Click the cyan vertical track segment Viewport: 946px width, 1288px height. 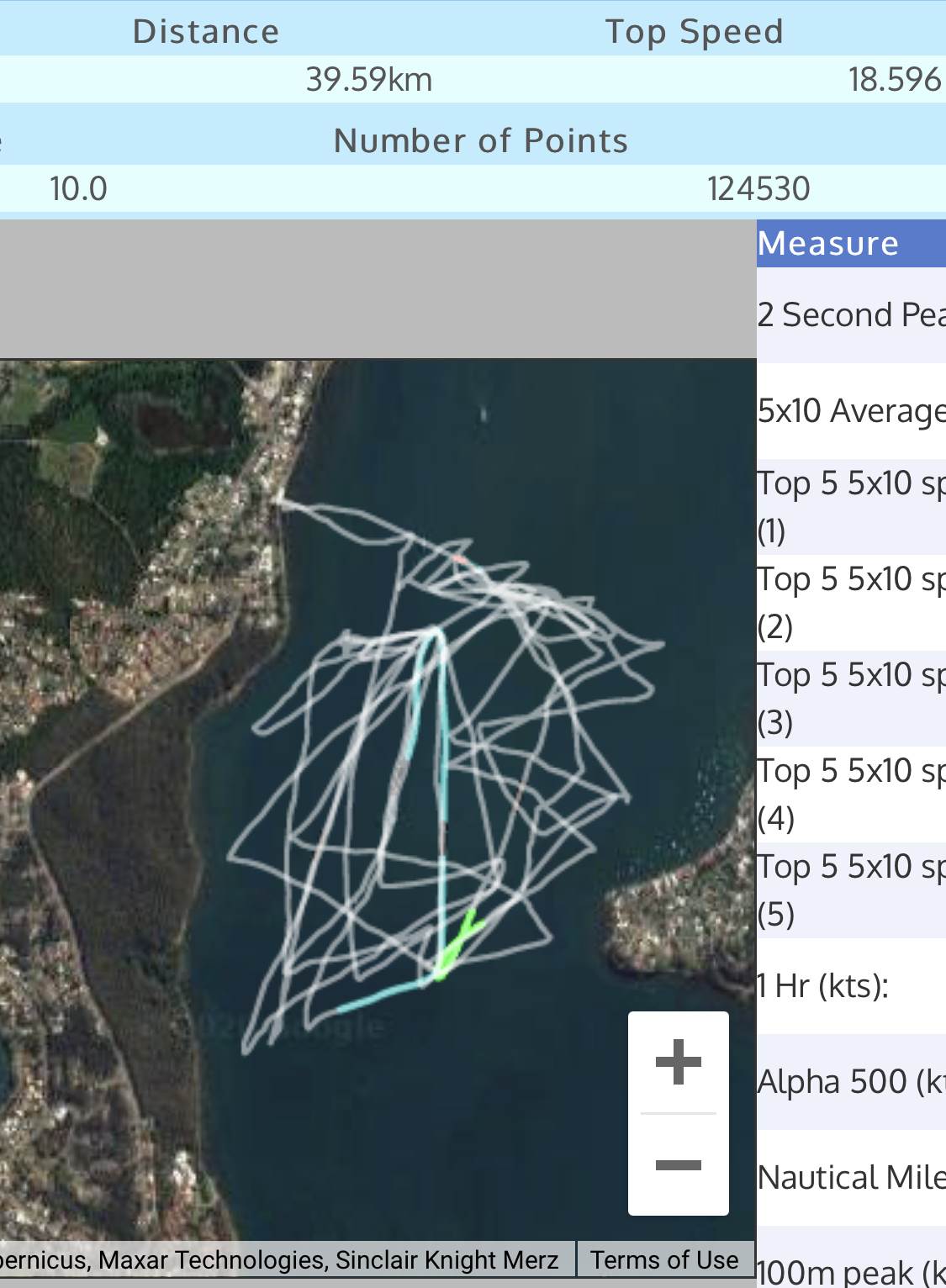pos(443,757)
